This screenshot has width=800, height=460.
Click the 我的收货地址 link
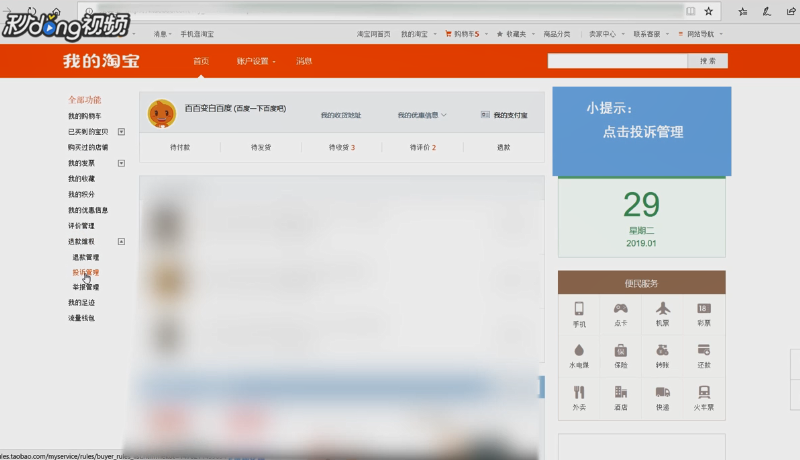click(x=341, y=115)
